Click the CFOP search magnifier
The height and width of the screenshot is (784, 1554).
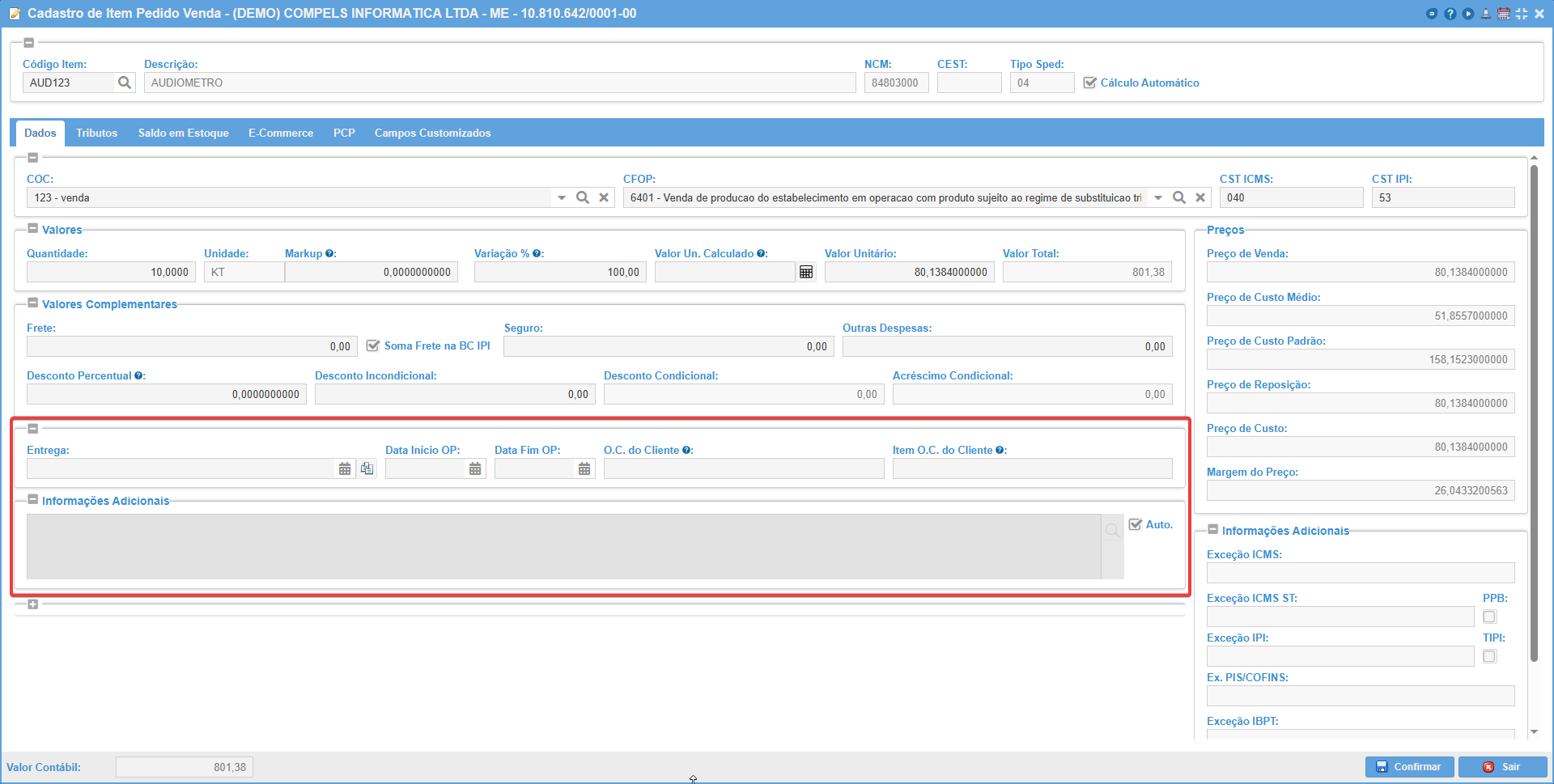pyautogui.click(x=1179, y=197)
